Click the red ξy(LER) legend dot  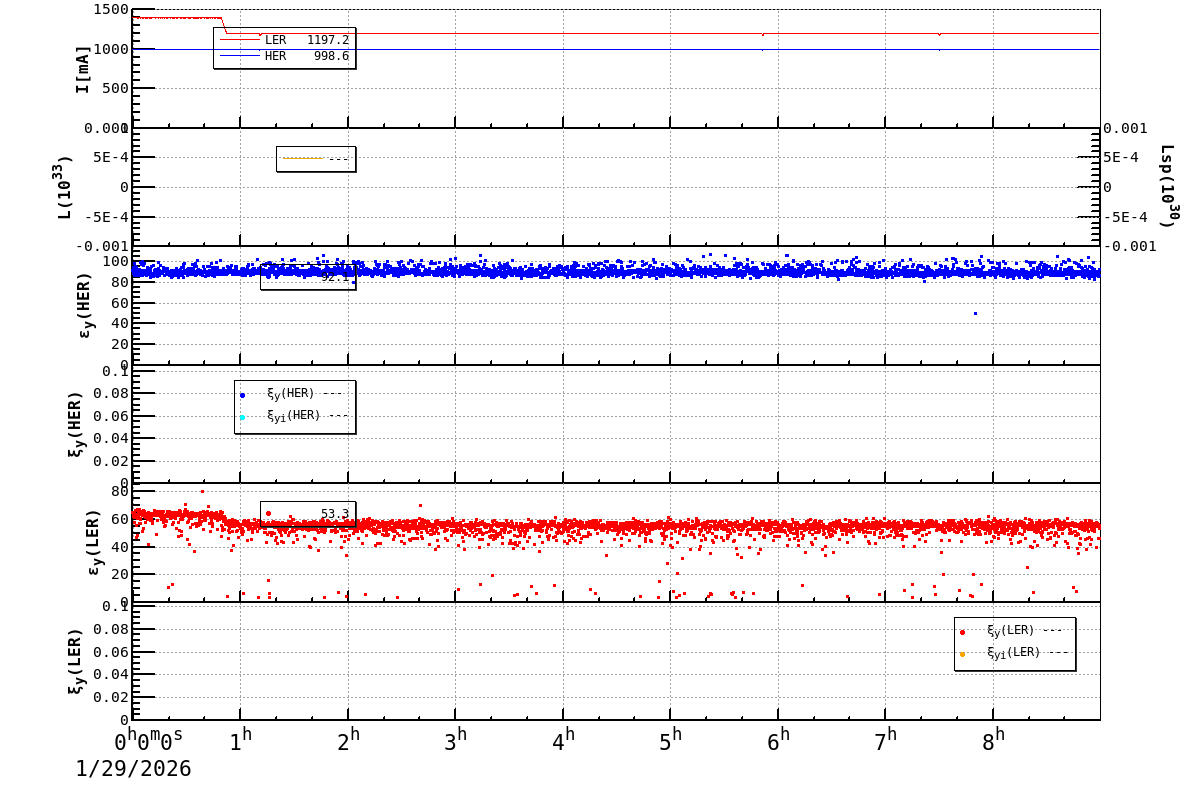coord(961,632)
